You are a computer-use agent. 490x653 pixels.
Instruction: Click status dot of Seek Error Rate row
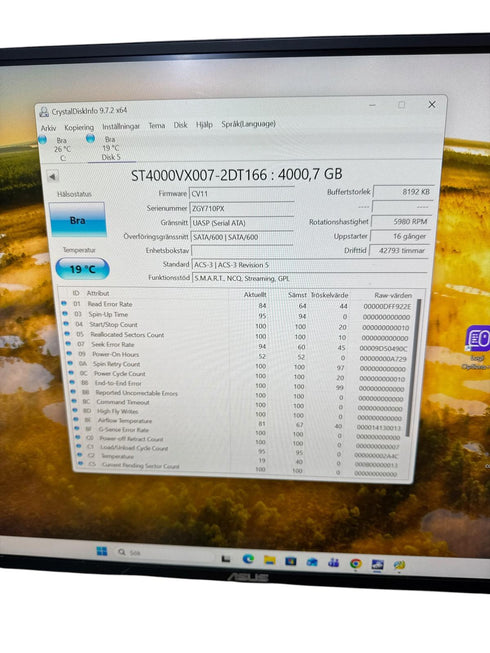tap(68, 343)
